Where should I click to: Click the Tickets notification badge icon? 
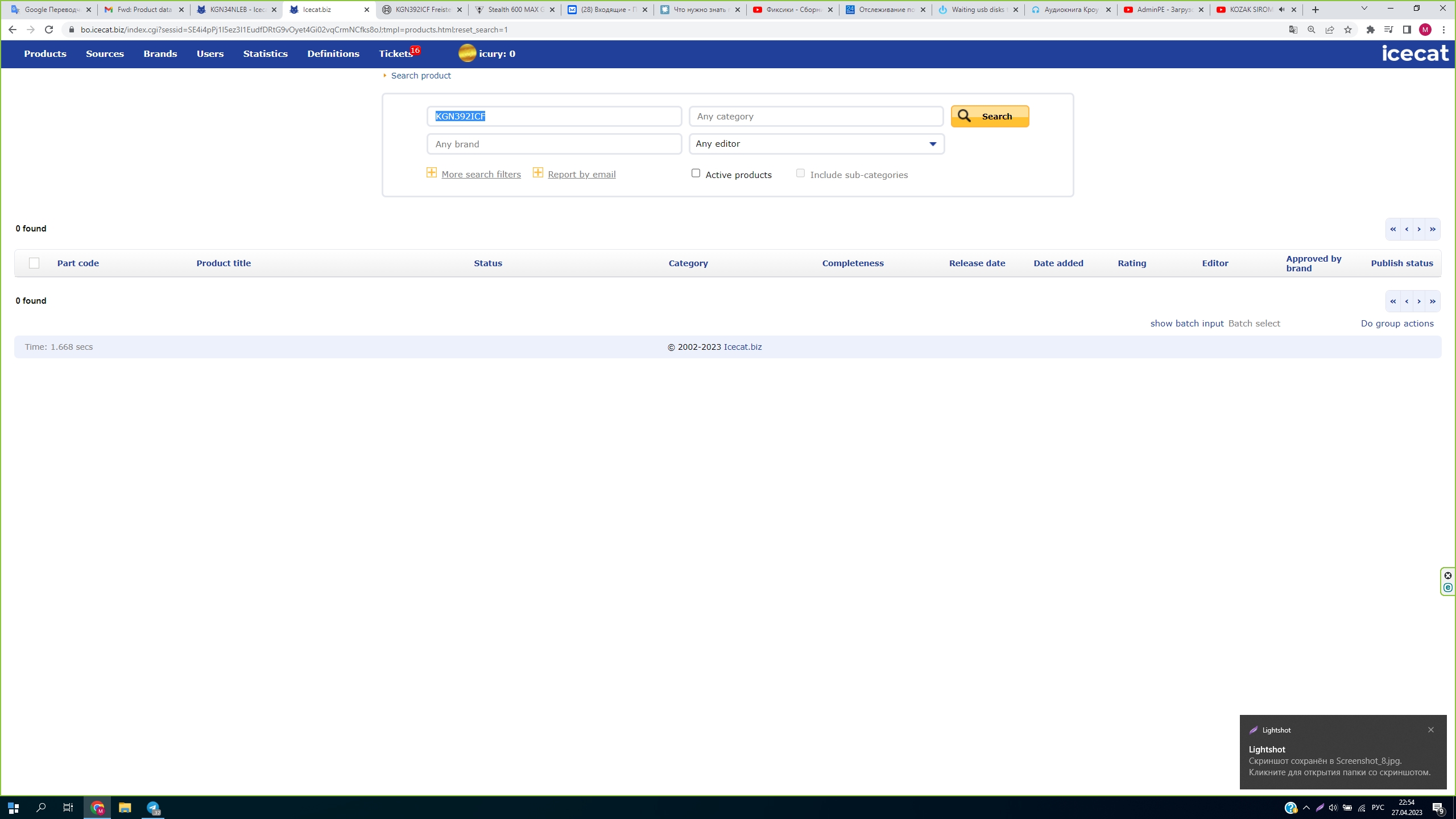click(416, 49)
